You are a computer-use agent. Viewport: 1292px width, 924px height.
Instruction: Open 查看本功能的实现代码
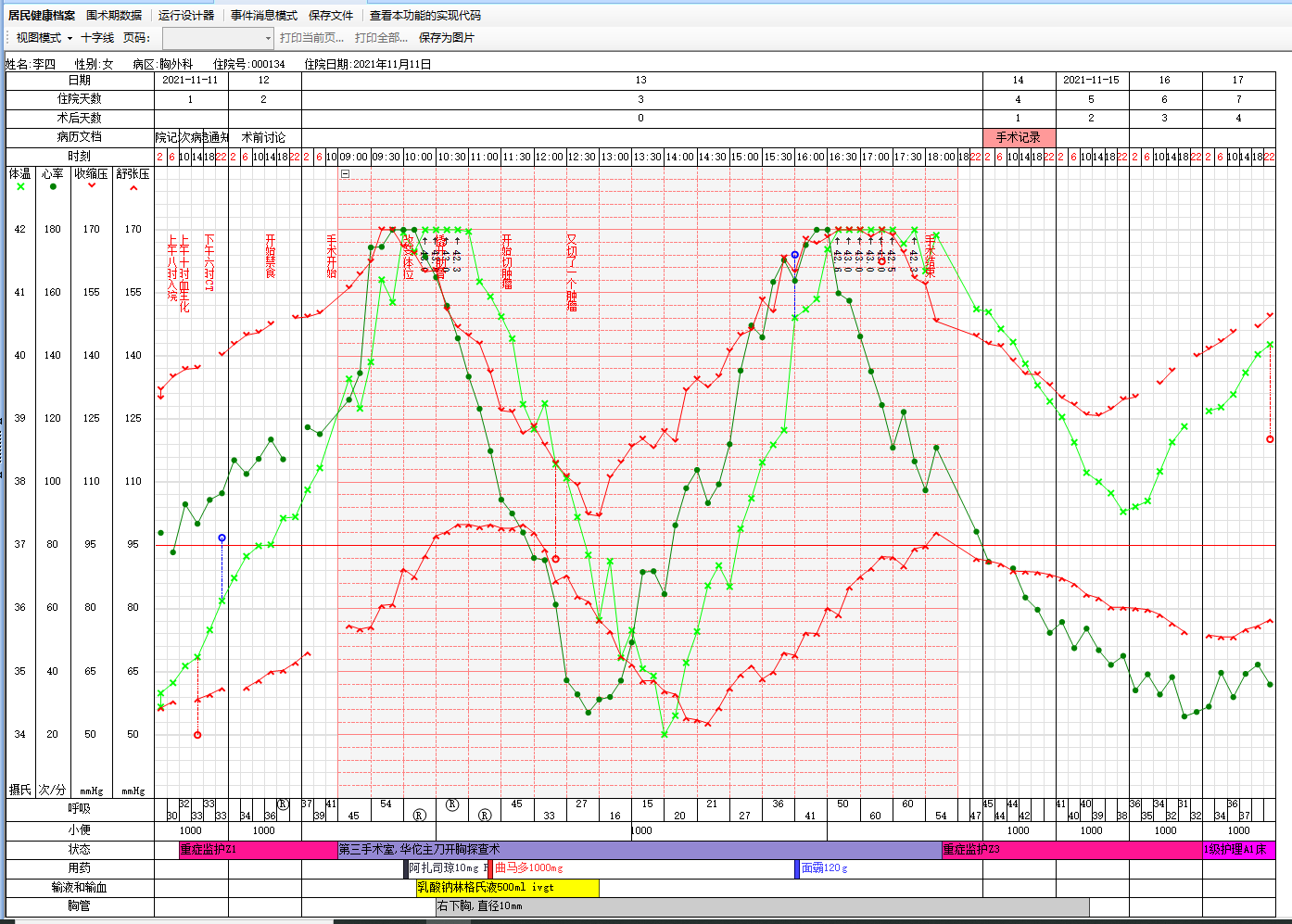[425, 16]
